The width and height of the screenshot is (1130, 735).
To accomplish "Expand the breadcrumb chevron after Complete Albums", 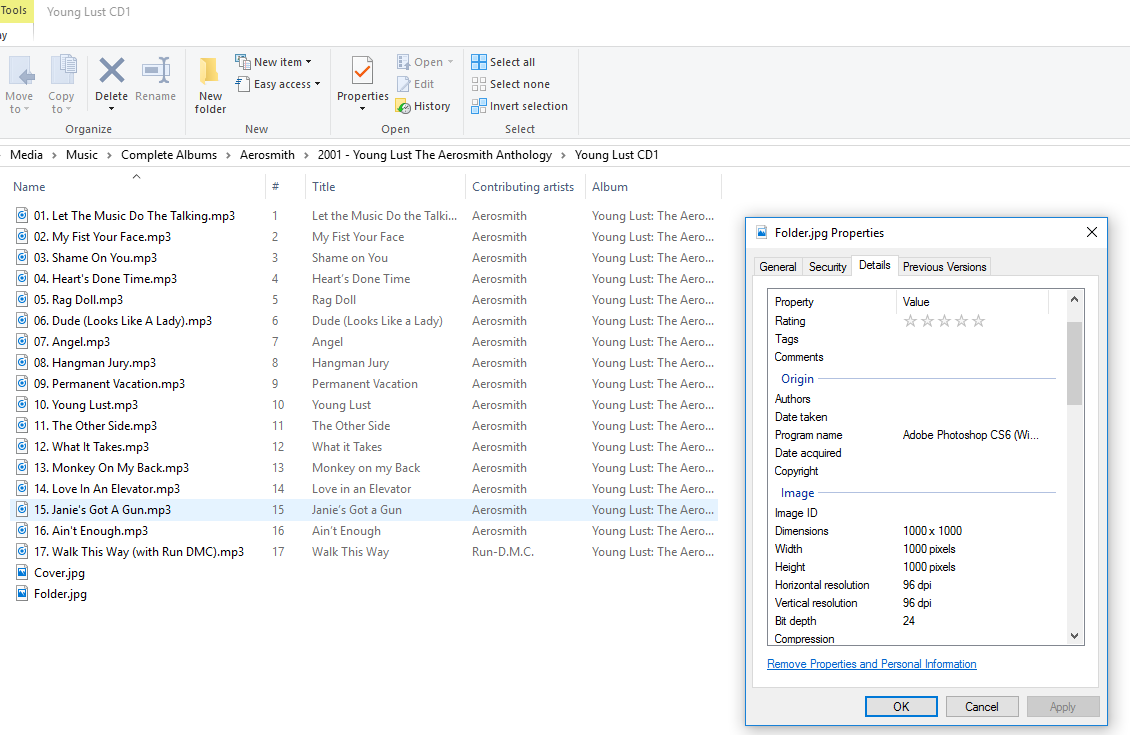I will coord(228,155).
